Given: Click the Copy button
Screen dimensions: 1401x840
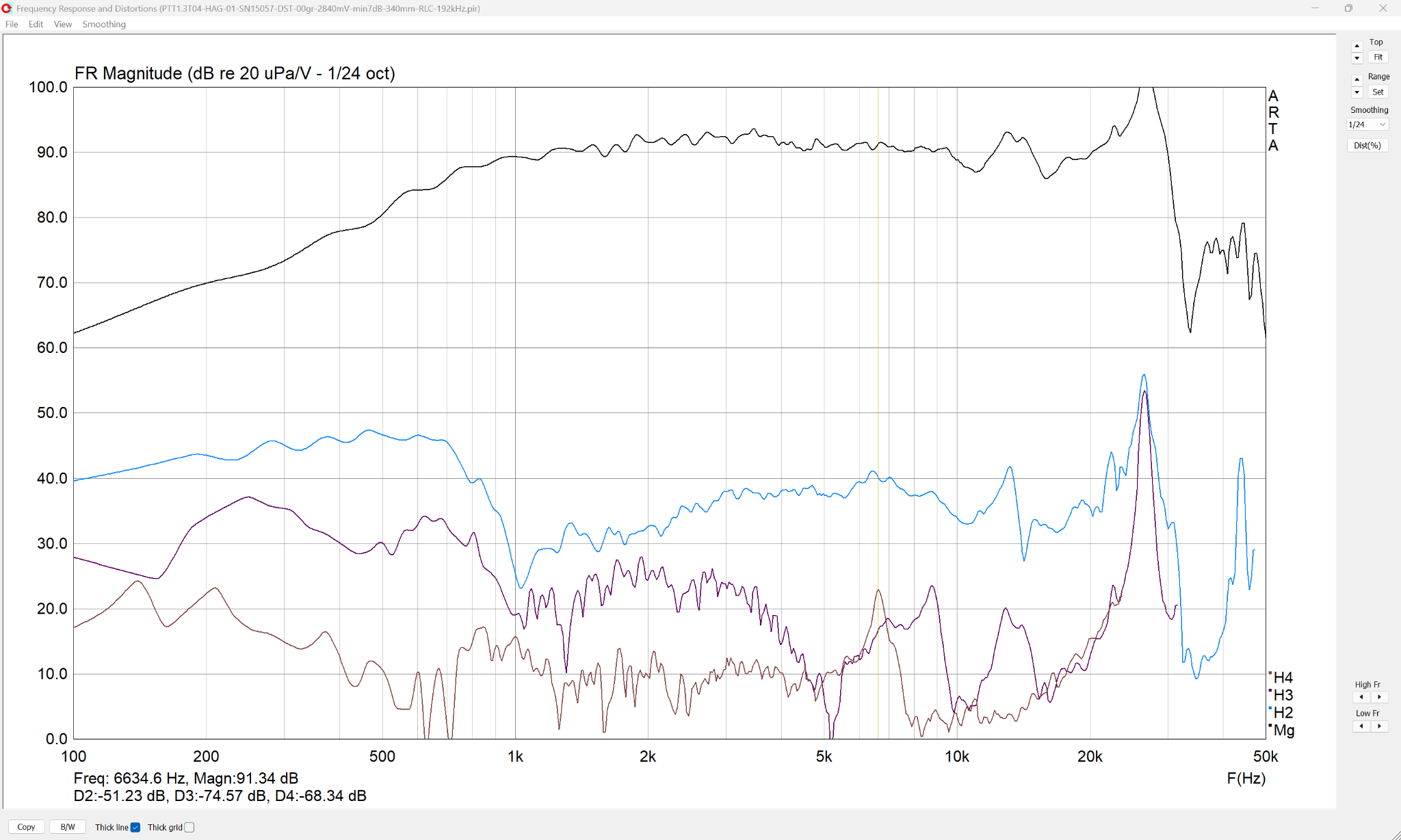Looking at the screenshot, I should pyautogui.click(x=27, y=827).
